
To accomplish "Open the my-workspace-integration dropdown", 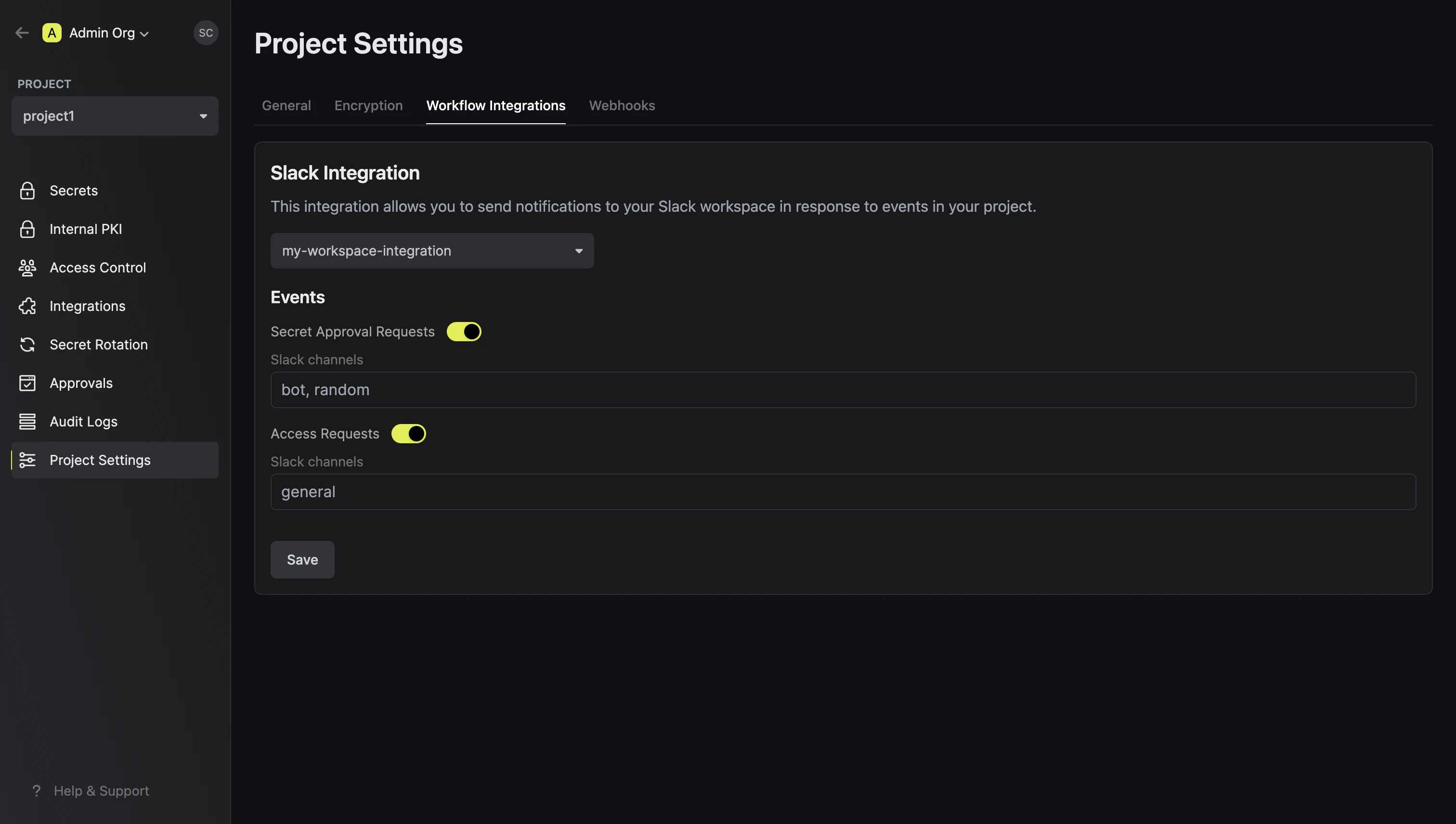I will tap(432, 251).
